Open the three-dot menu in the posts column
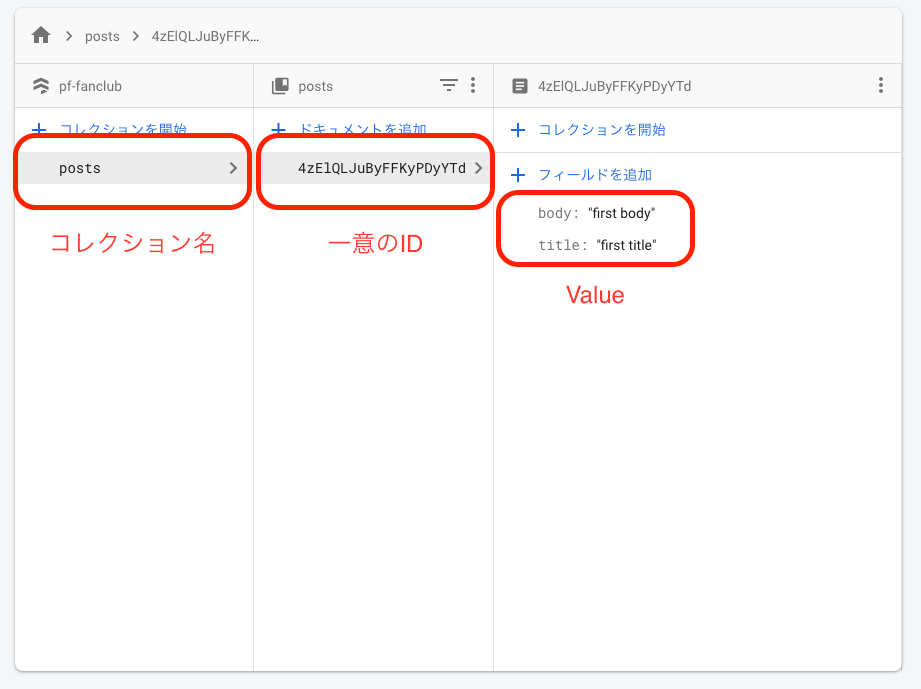This screenshot has height=689, width=921. click(472, 86)
